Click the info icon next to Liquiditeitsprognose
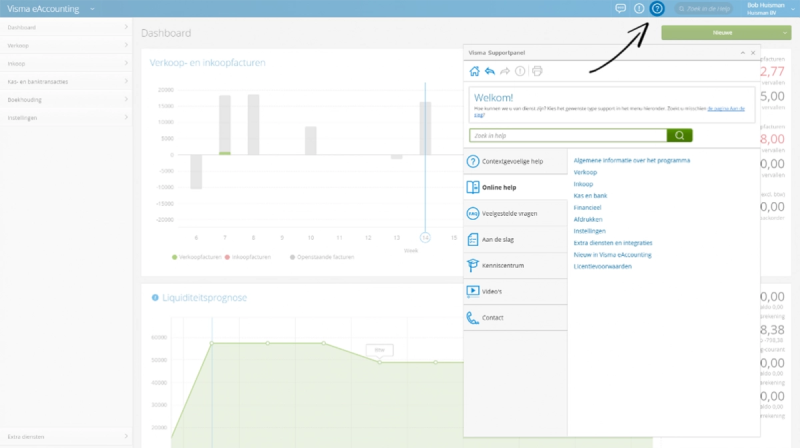 click(155, 297)
